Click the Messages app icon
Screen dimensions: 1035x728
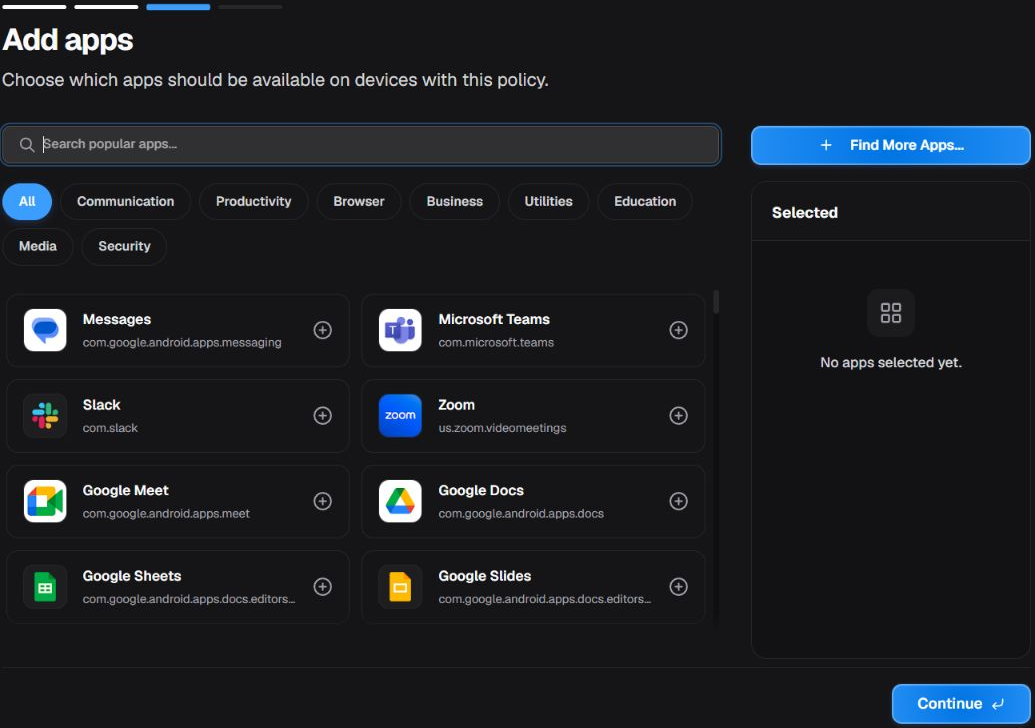point(45,330)
